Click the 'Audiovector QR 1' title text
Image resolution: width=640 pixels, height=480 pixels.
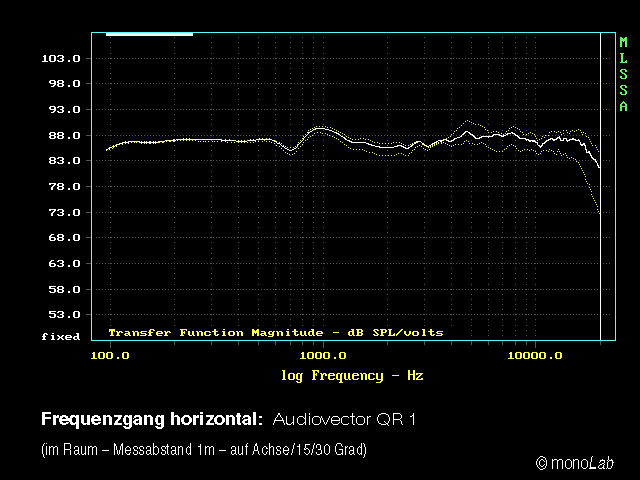tap(343, 418)
